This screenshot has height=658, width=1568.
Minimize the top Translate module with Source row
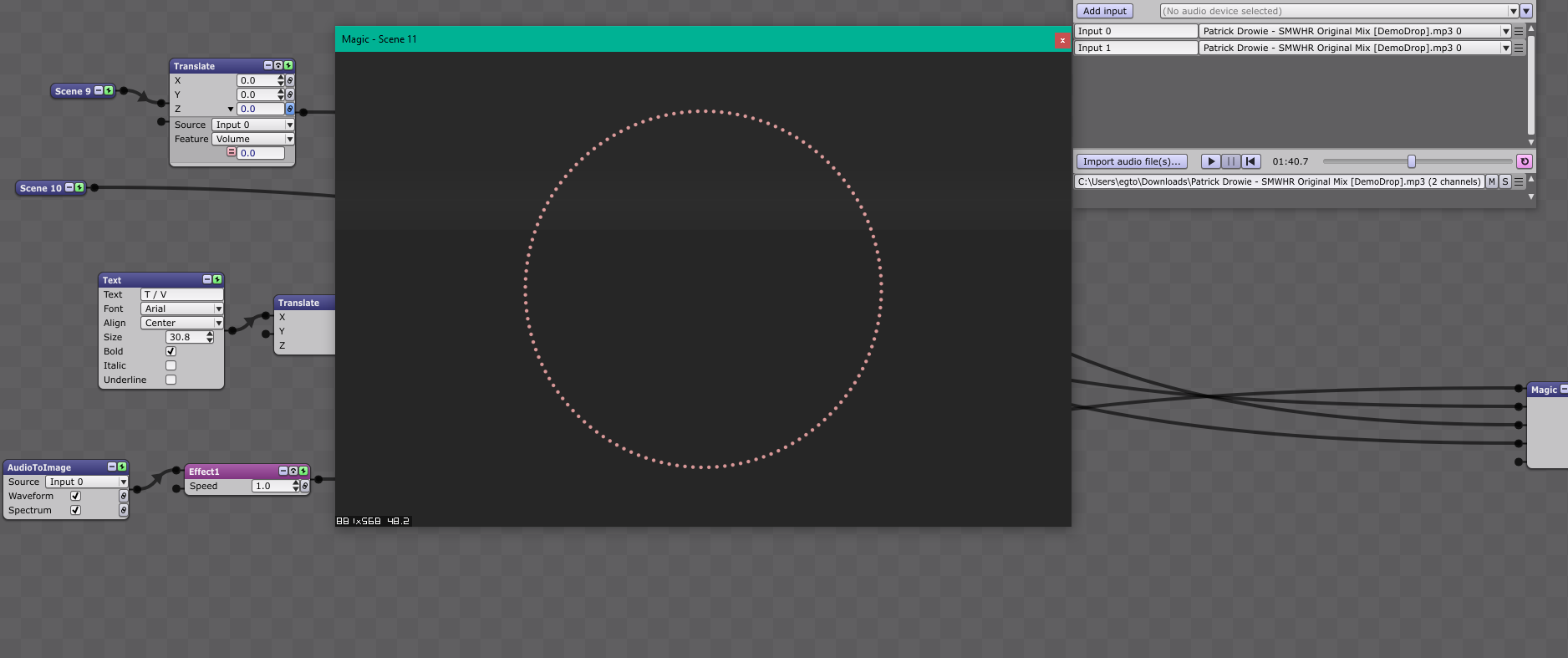(x=268, y=65)
